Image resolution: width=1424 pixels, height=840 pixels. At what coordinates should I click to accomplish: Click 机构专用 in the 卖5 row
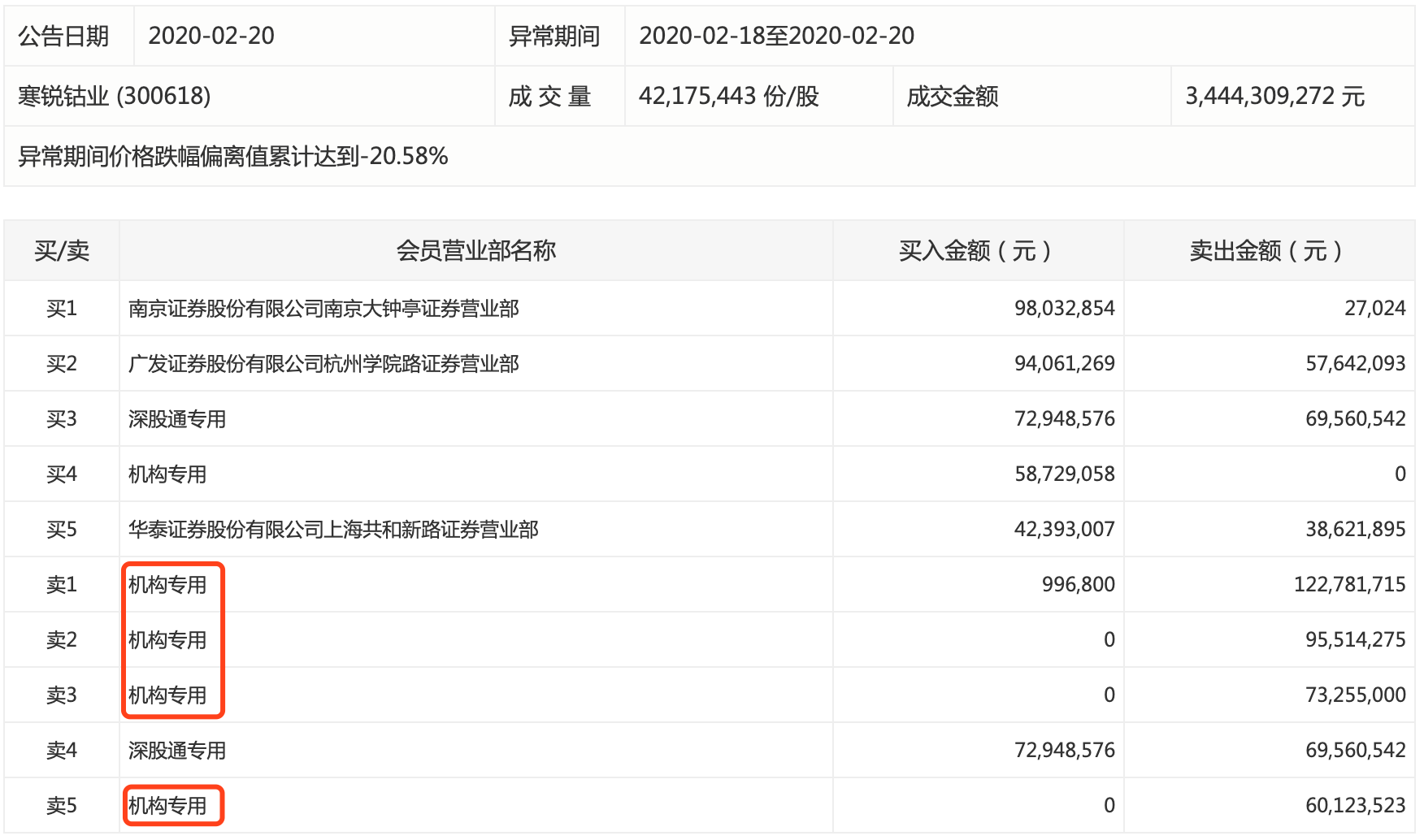tap(167, 805)
